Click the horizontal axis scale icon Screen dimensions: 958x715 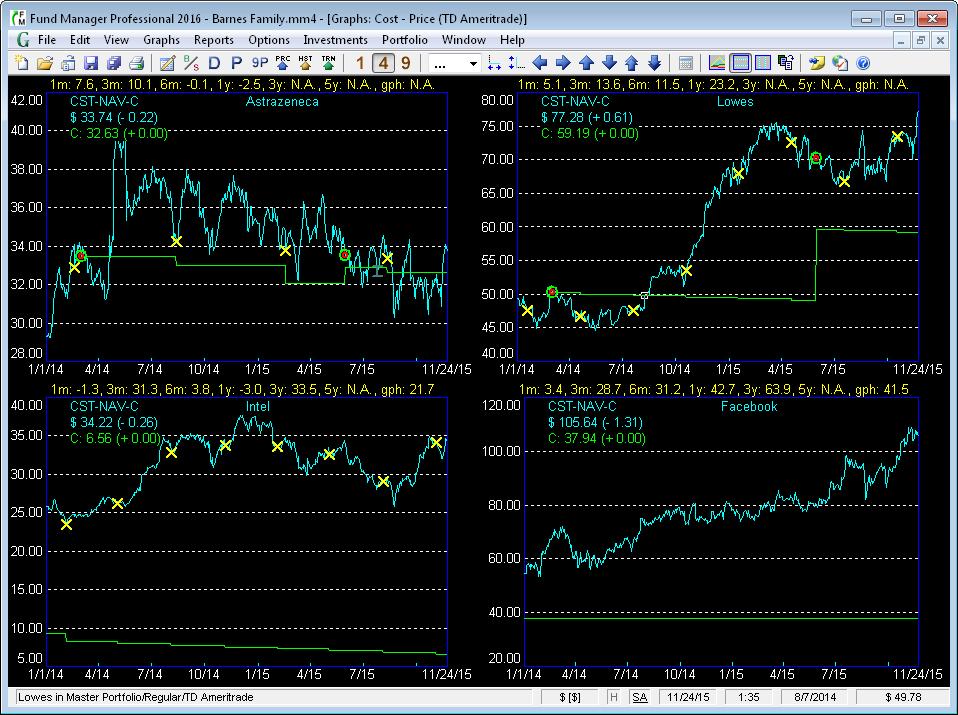494,63
